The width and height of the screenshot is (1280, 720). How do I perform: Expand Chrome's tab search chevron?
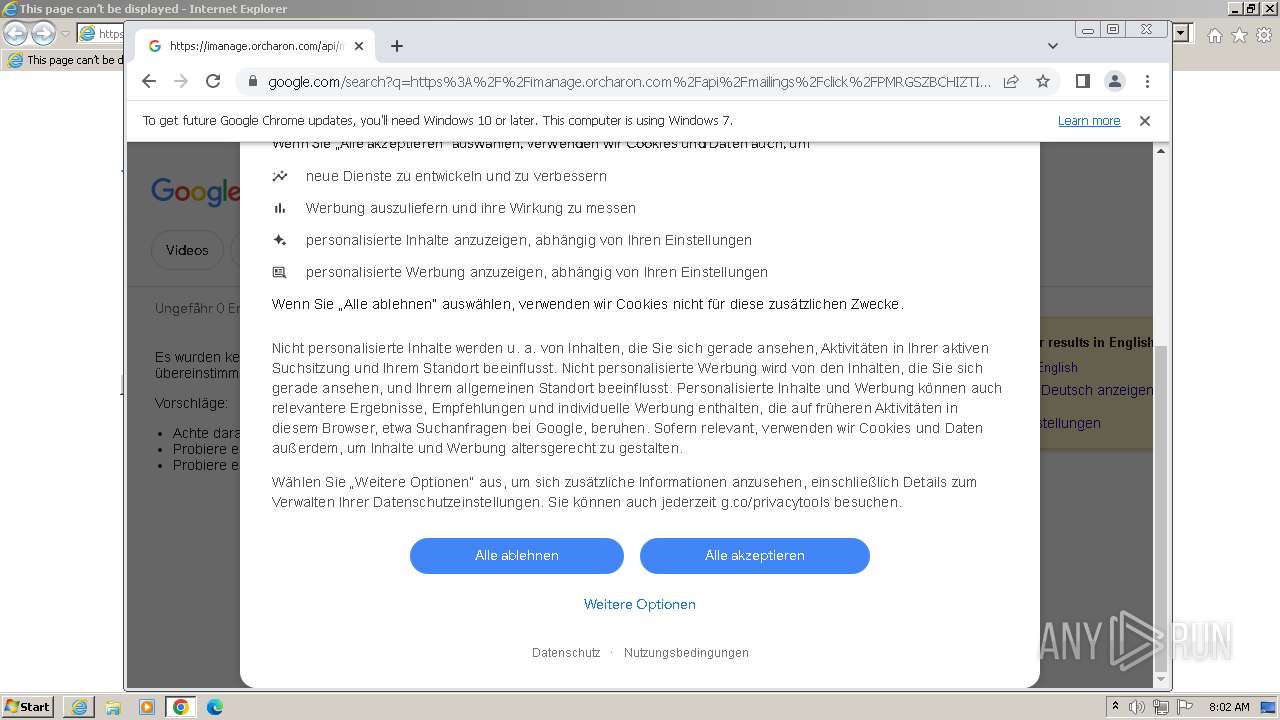coord(1052,46)
